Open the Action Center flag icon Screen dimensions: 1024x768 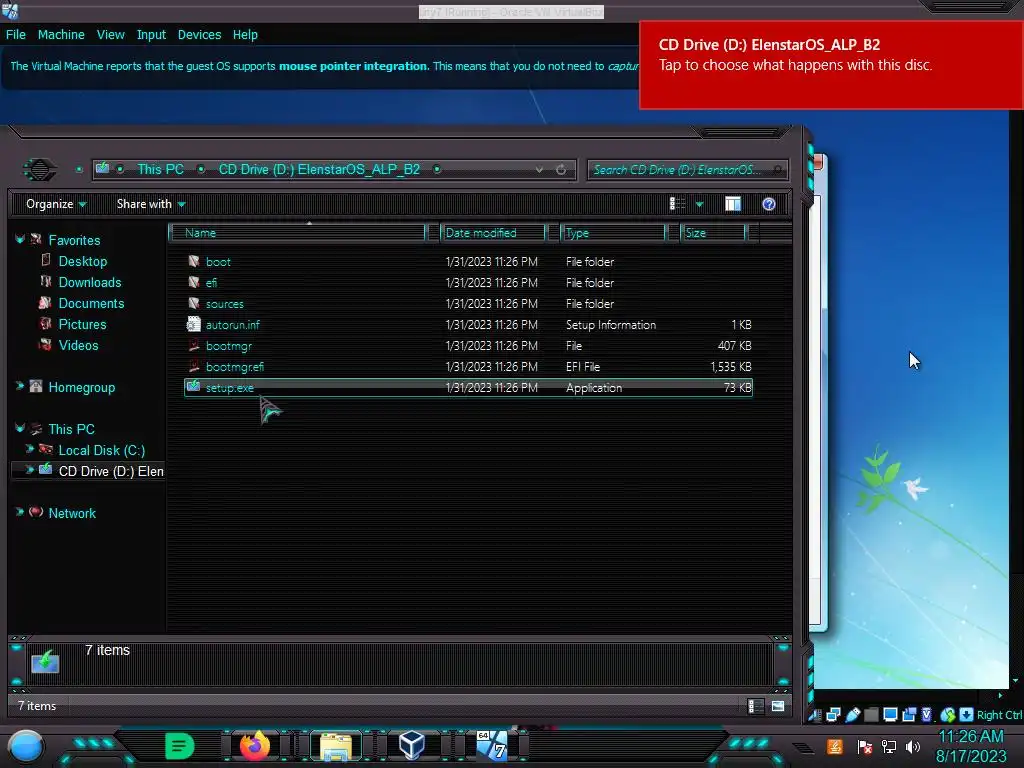pyautogui.click(x=865, y=746)
